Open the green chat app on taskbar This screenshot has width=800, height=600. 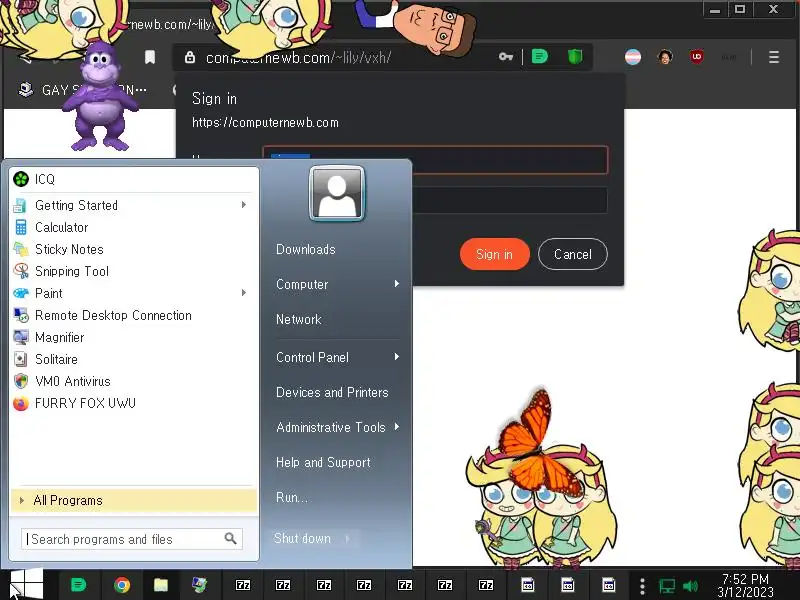pos(78,585)
